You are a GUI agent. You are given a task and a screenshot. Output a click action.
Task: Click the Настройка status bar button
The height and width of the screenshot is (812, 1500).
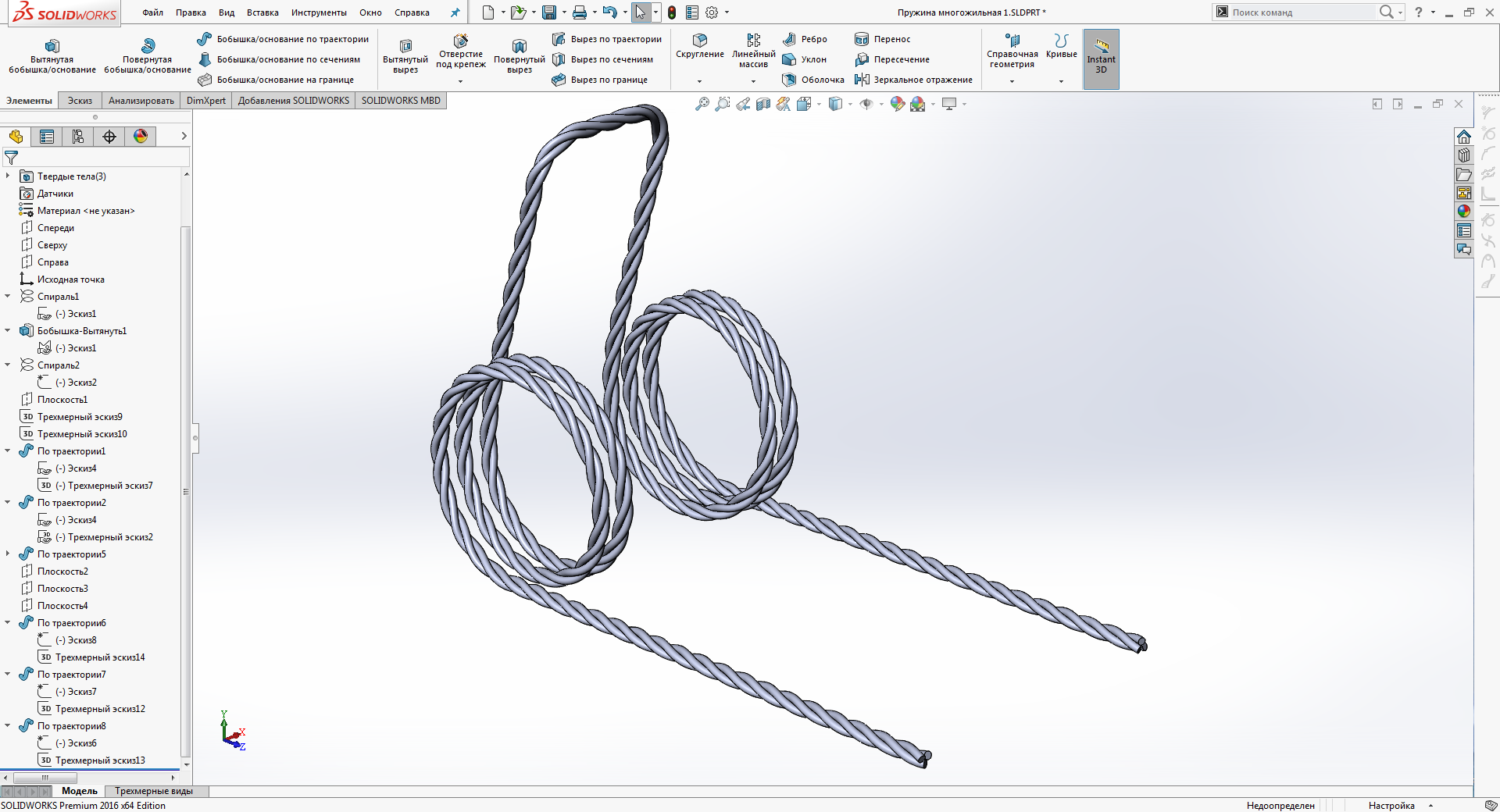[1391, 806]
